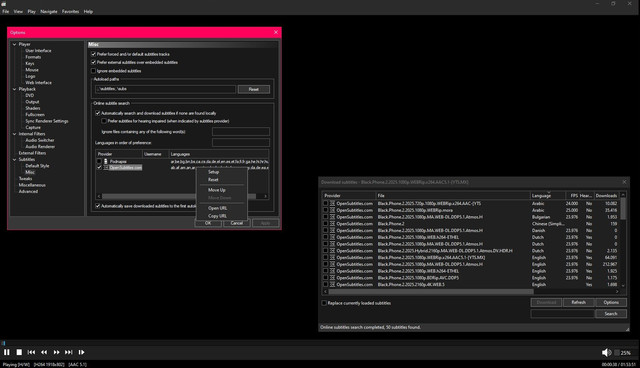
Task: Enable Prefer subtitles for hearing impaired
Action: 104,121
